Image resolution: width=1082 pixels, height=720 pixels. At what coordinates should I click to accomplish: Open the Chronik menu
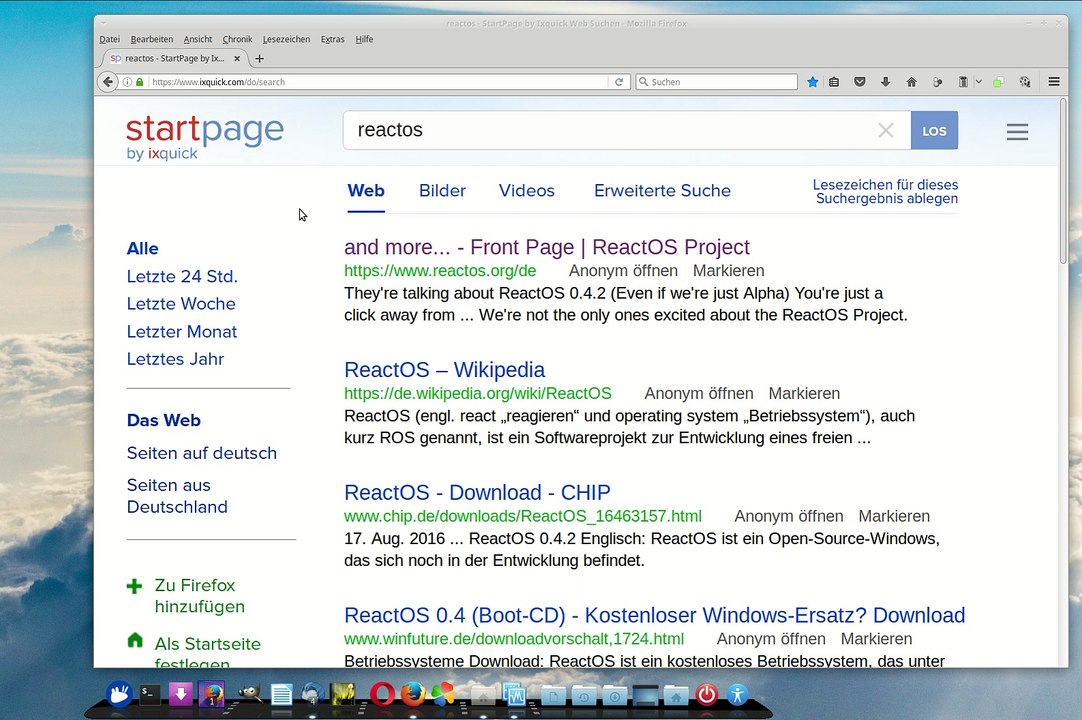point(237,39)
